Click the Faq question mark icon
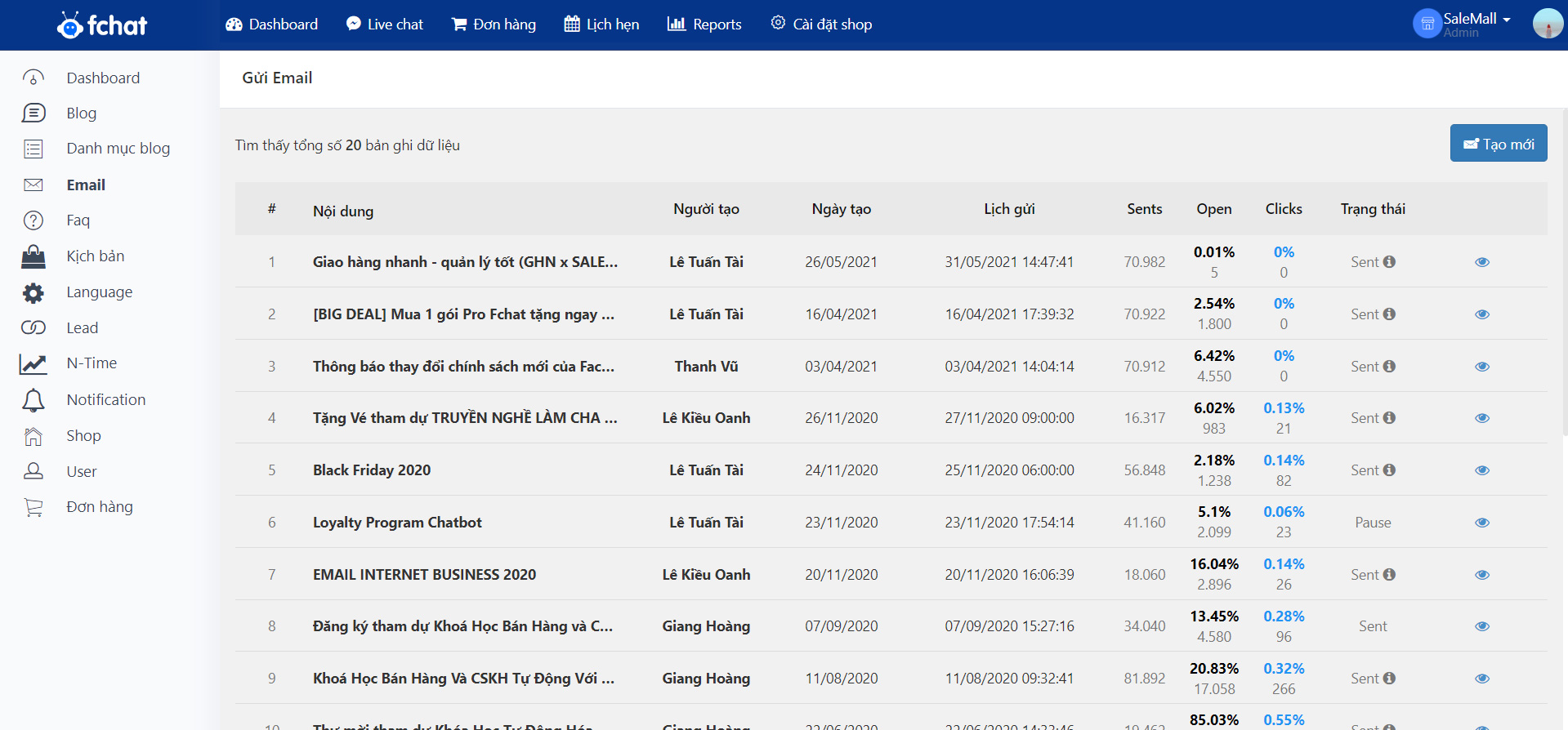1568x730 pixels. (34, 220)
